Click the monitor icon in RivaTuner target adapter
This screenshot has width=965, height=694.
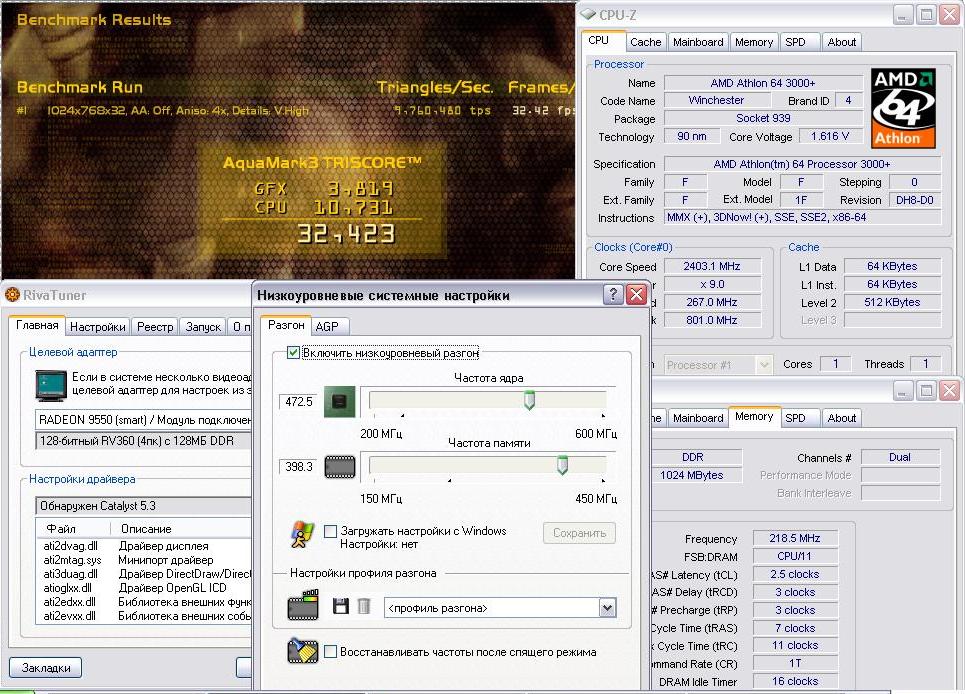pos(51,385)
